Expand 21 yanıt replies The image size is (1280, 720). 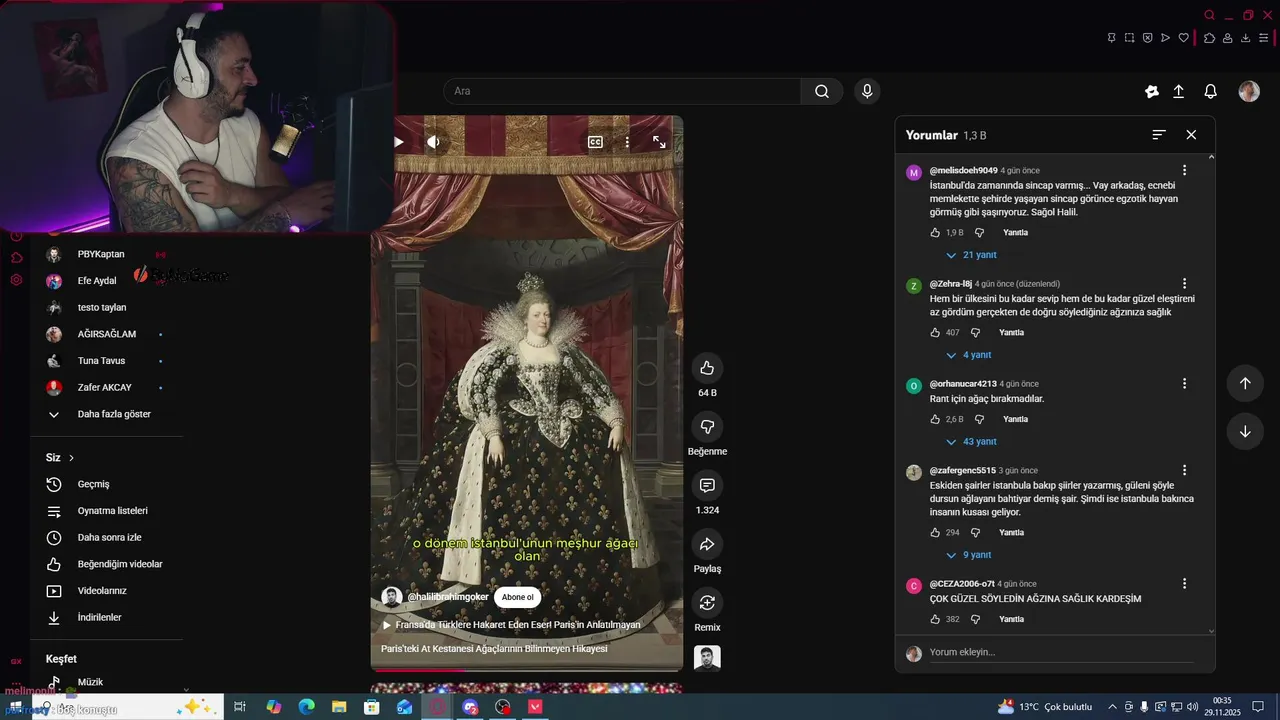[971, 255]
